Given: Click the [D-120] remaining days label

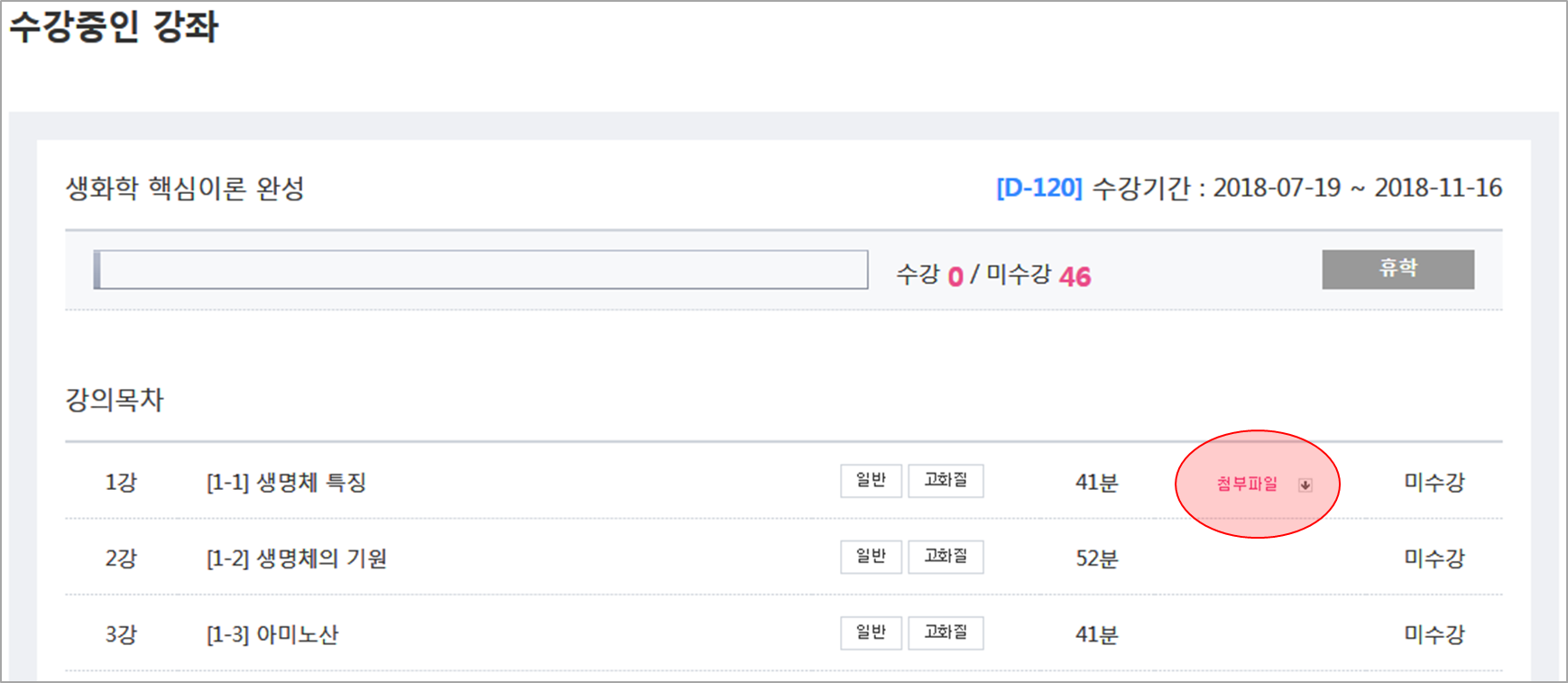Looking at the screenshot, I should pyautogui.click(x=1038, y=188).
